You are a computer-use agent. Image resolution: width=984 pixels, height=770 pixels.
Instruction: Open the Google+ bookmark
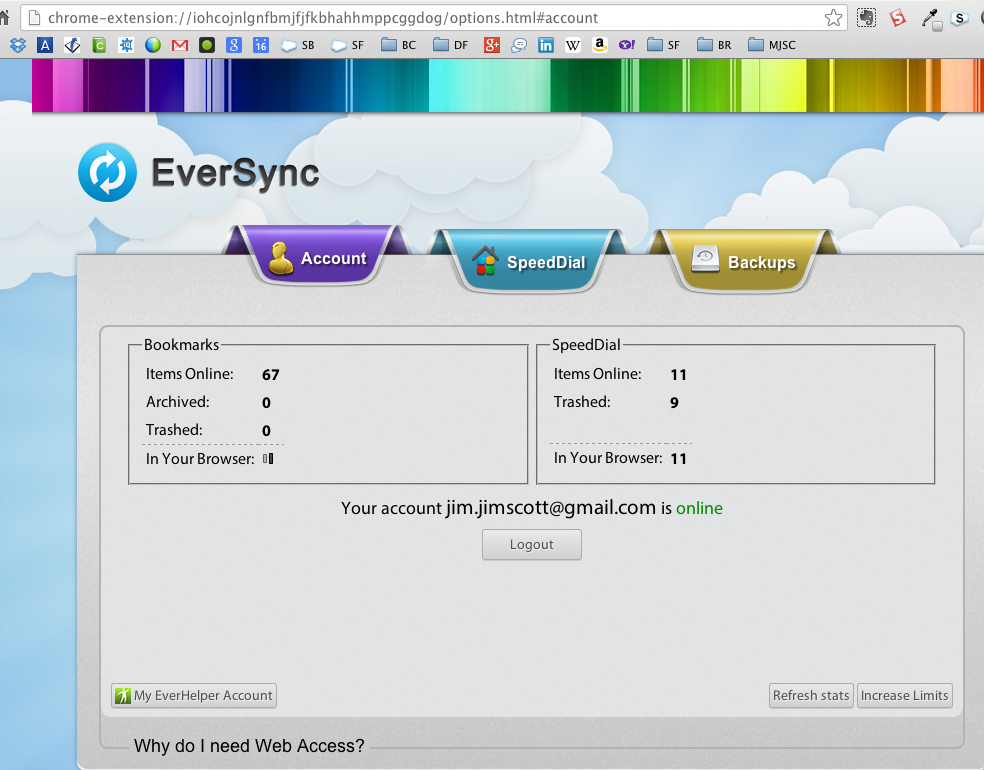tap(492, 45)
